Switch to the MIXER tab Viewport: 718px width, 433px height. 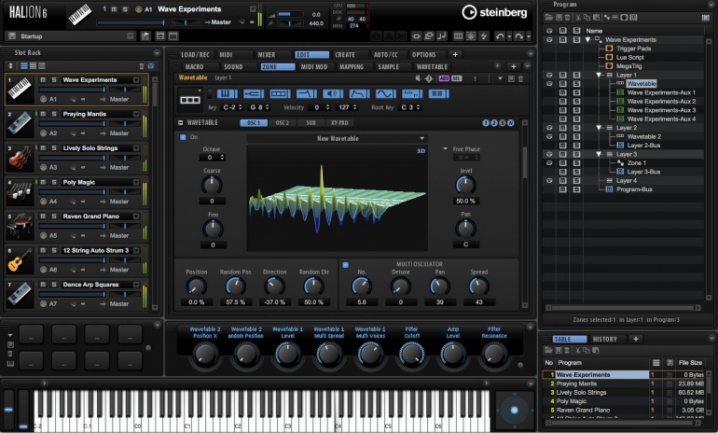click(267, 55)
